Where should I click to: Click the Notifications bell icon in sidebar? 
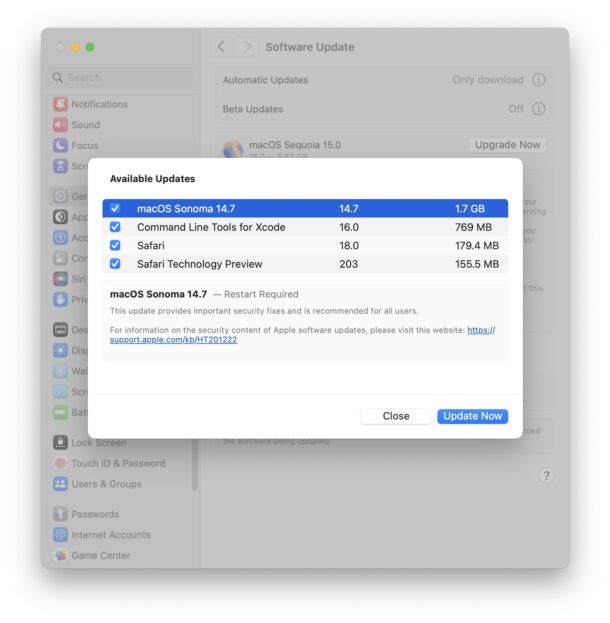(x=61, y=104)
